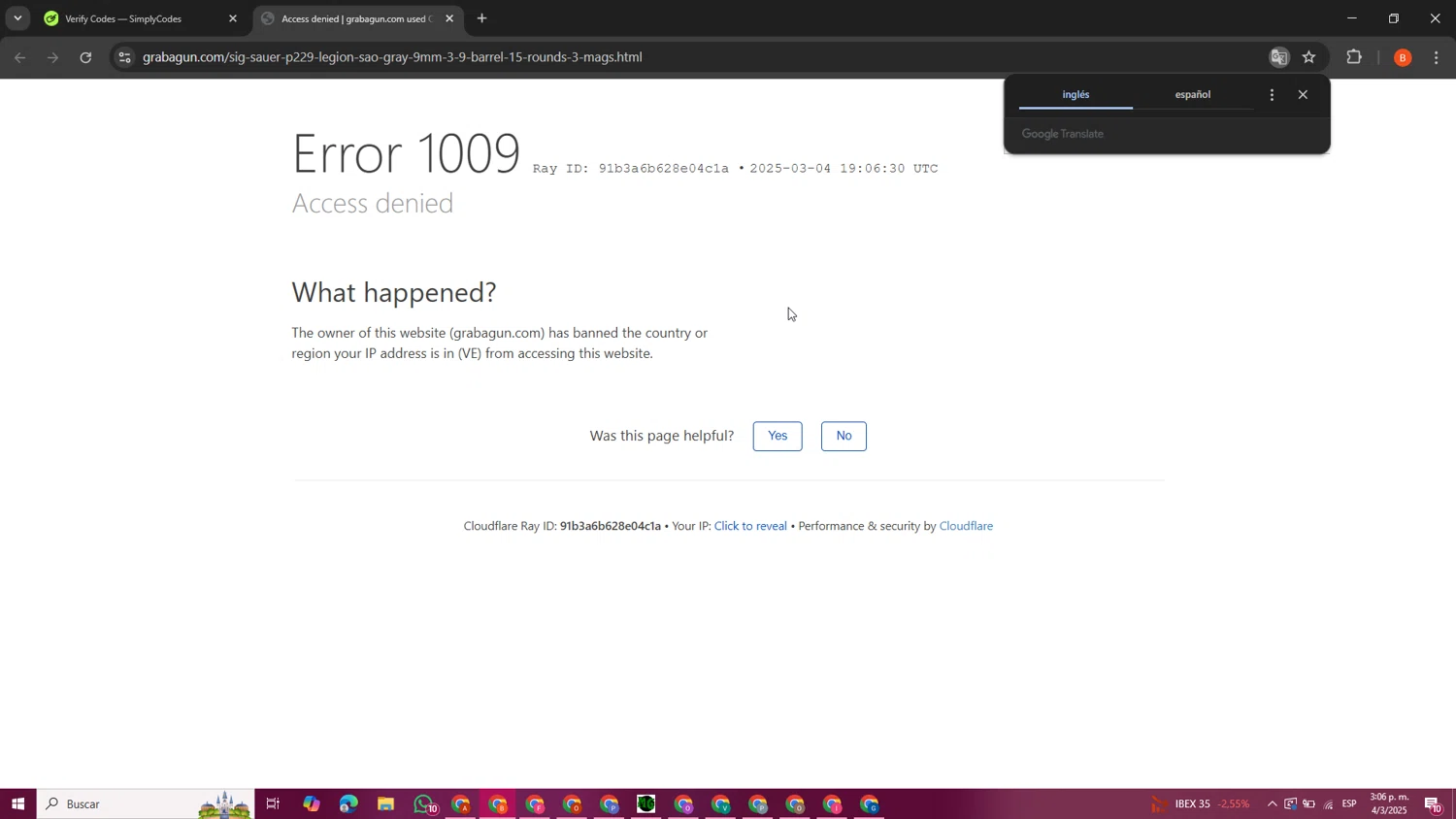Image resolution: width=1456 pixels, height=819 pixels.
Task: Click the Google Translate icon in address bar
Action: (x=1279, y=57)
